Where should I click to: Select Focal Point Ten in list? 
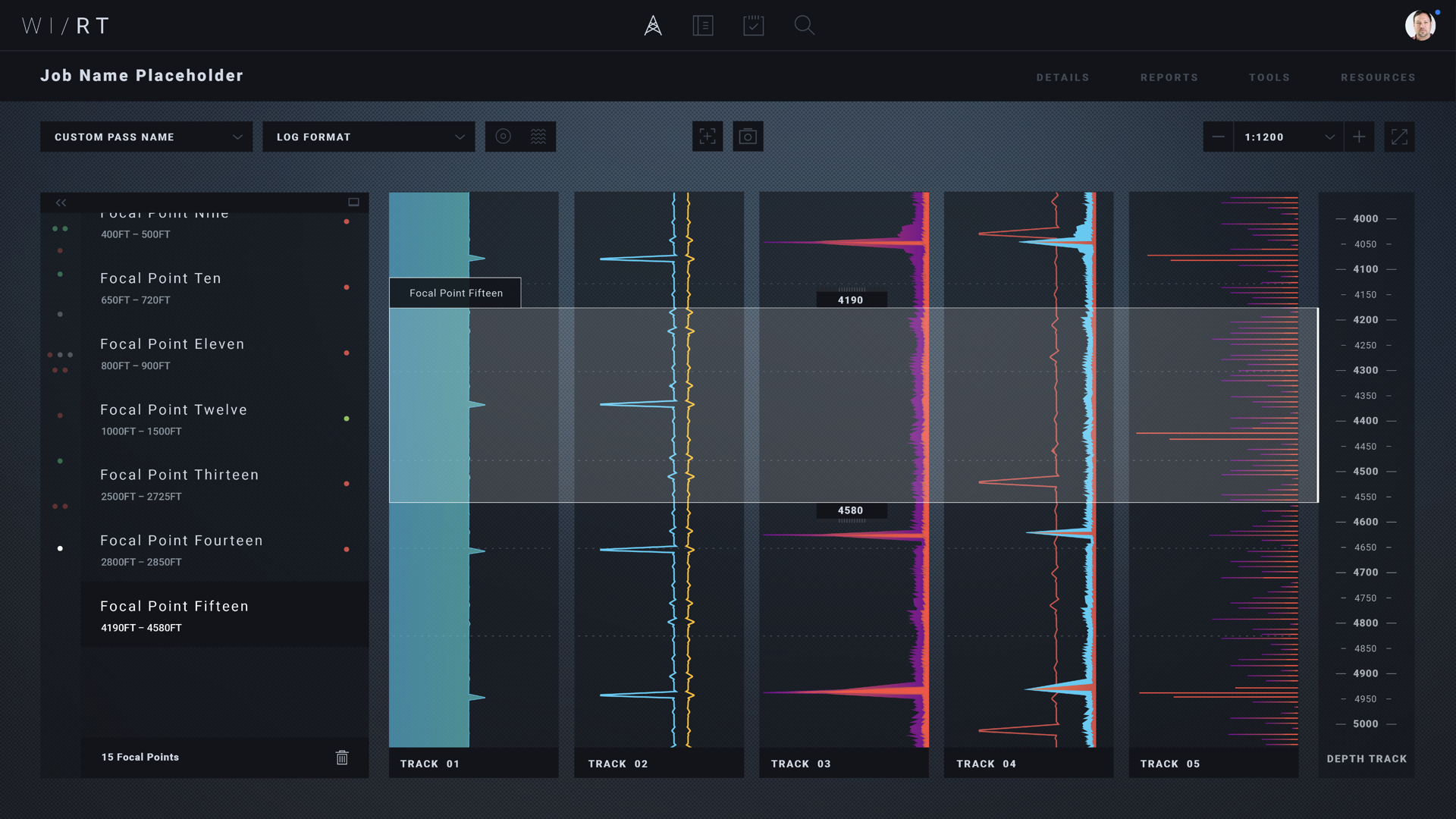click(x=224, y=288)
